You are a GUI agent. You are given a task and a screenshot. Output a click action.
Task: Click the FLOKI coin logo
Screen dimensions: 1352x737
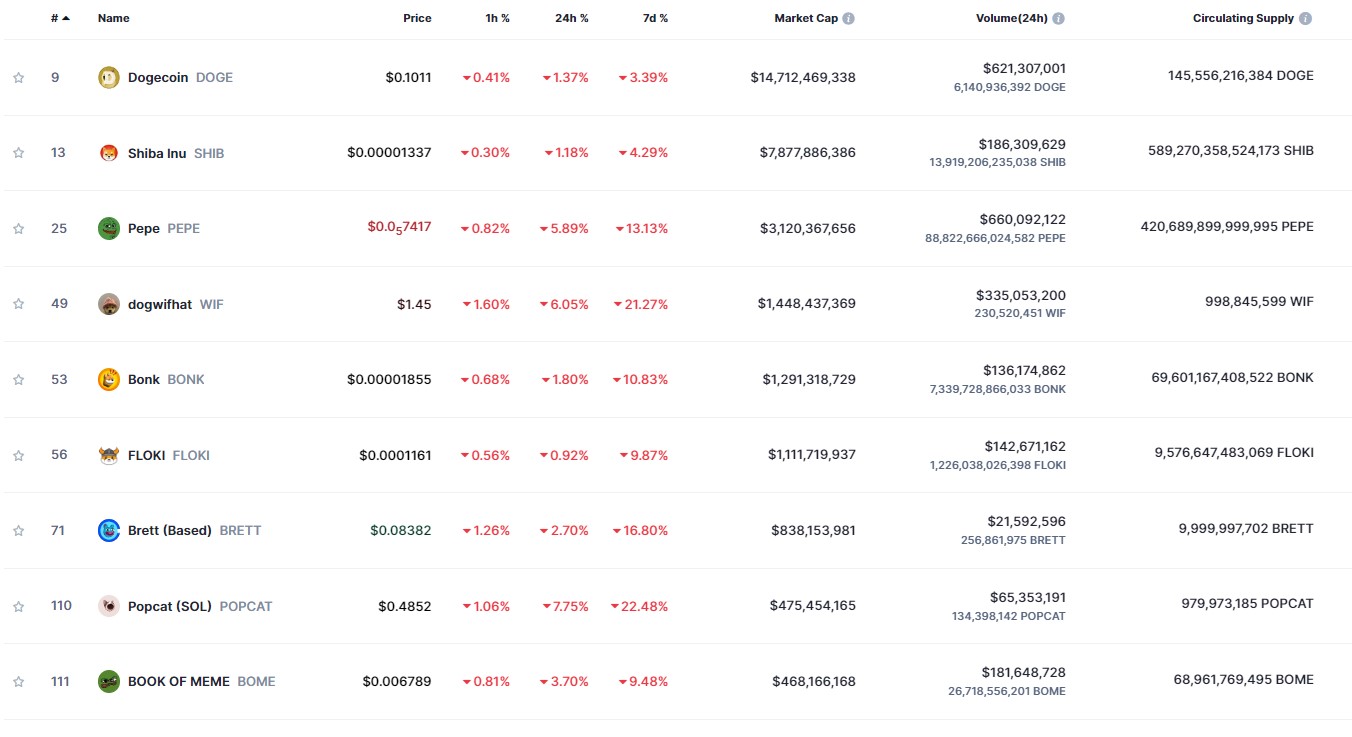pyautogui.click(x=109, y=455)
